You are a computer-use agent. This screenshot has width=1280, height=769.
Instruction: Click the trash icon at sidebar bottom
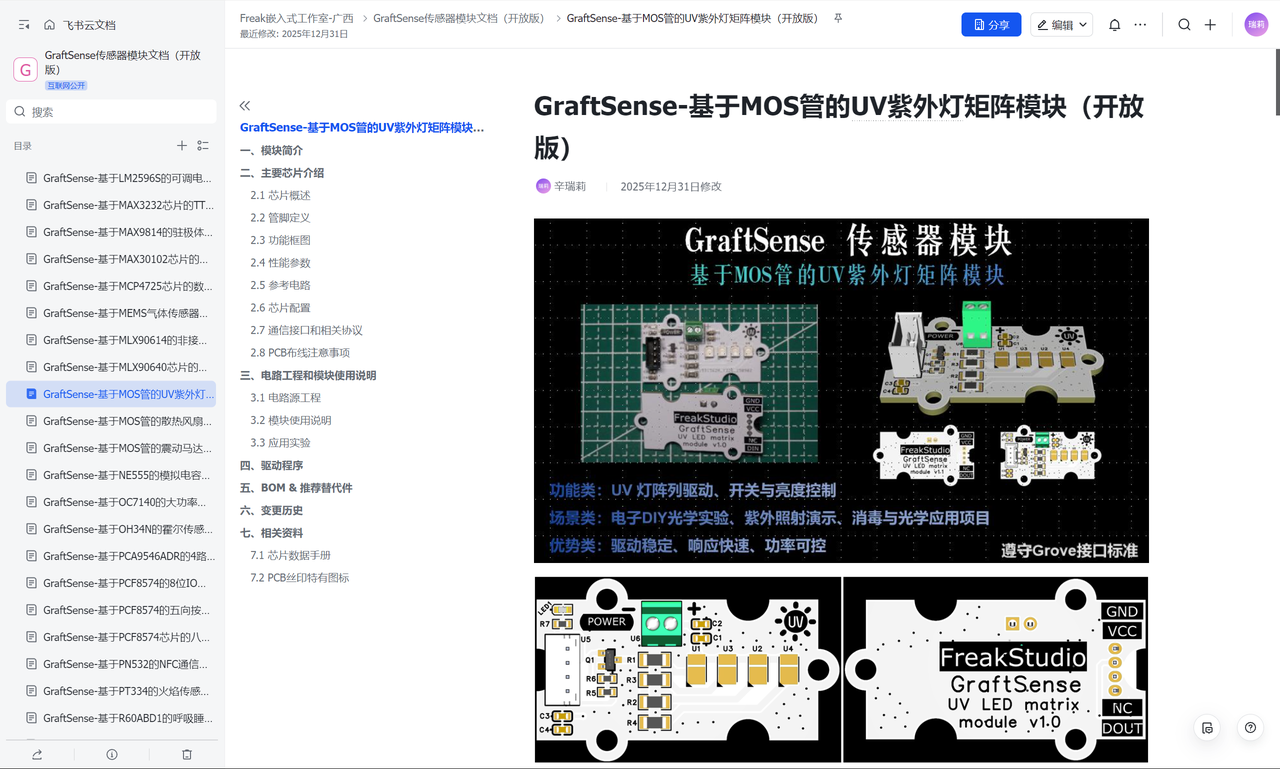click(187, 754)
